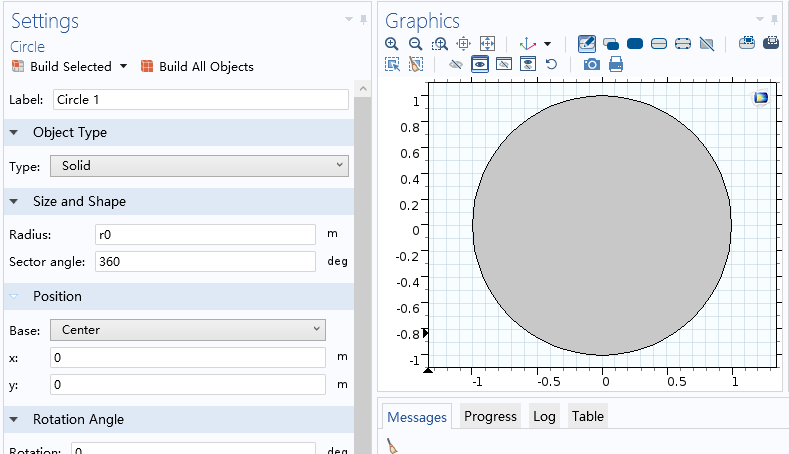Viewport: 789px width, 454px height.
Task: Collapse the Size and Shape section
Action: [15, 201]
